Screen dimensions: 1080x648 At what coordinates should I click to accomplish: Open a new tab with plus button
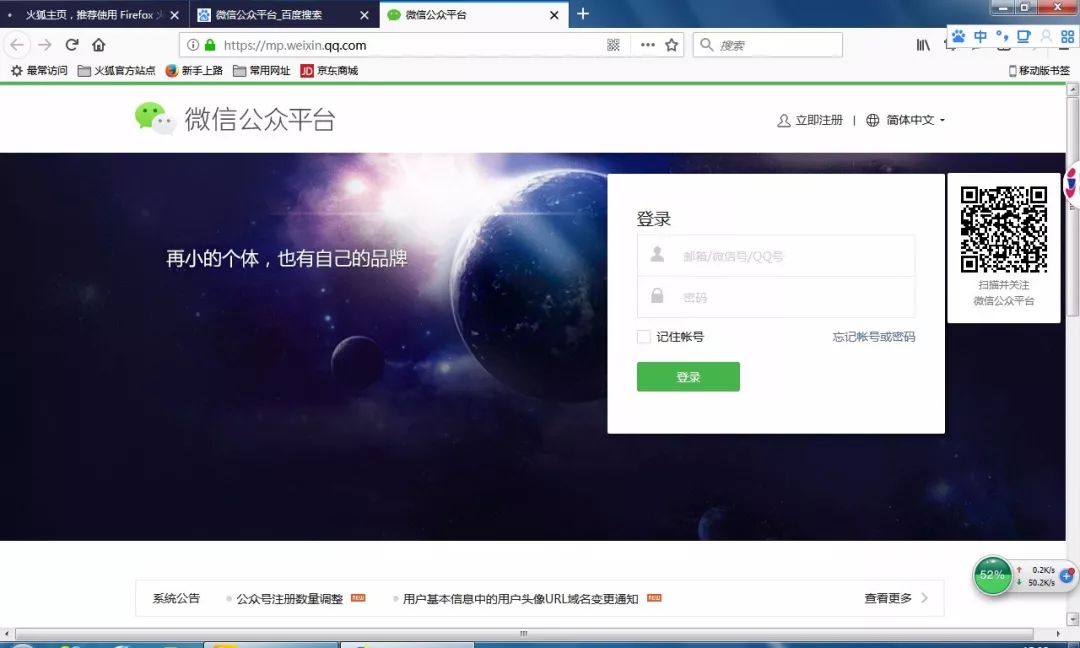click(583, 14)
